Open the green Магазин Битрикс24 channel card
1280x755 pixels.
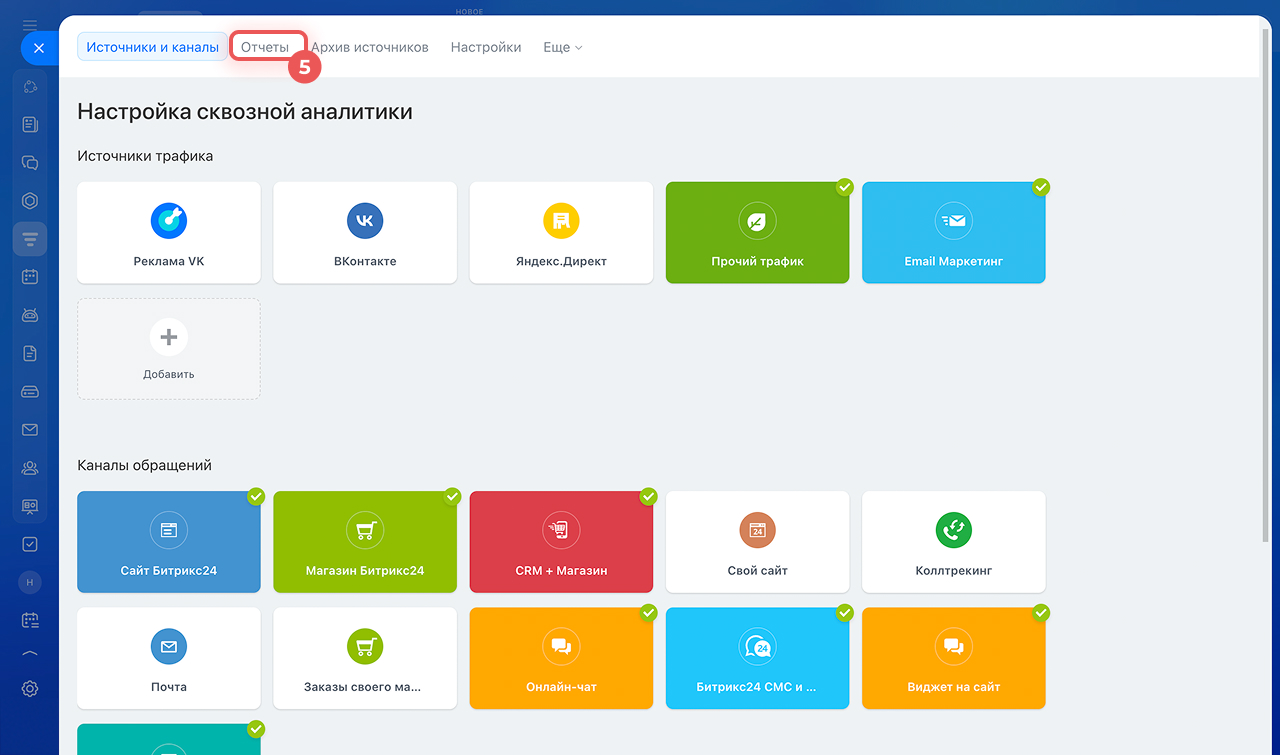(365, 542)
